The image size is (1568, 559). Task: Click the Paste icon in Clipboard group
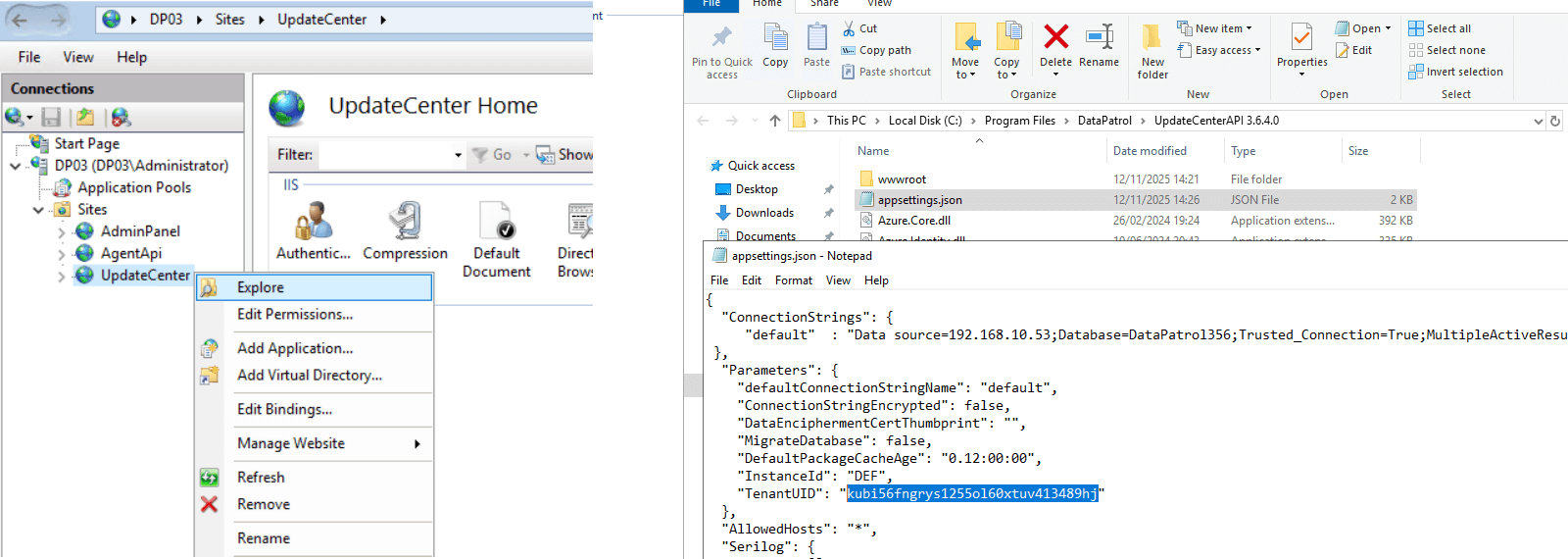coord(816,39)
